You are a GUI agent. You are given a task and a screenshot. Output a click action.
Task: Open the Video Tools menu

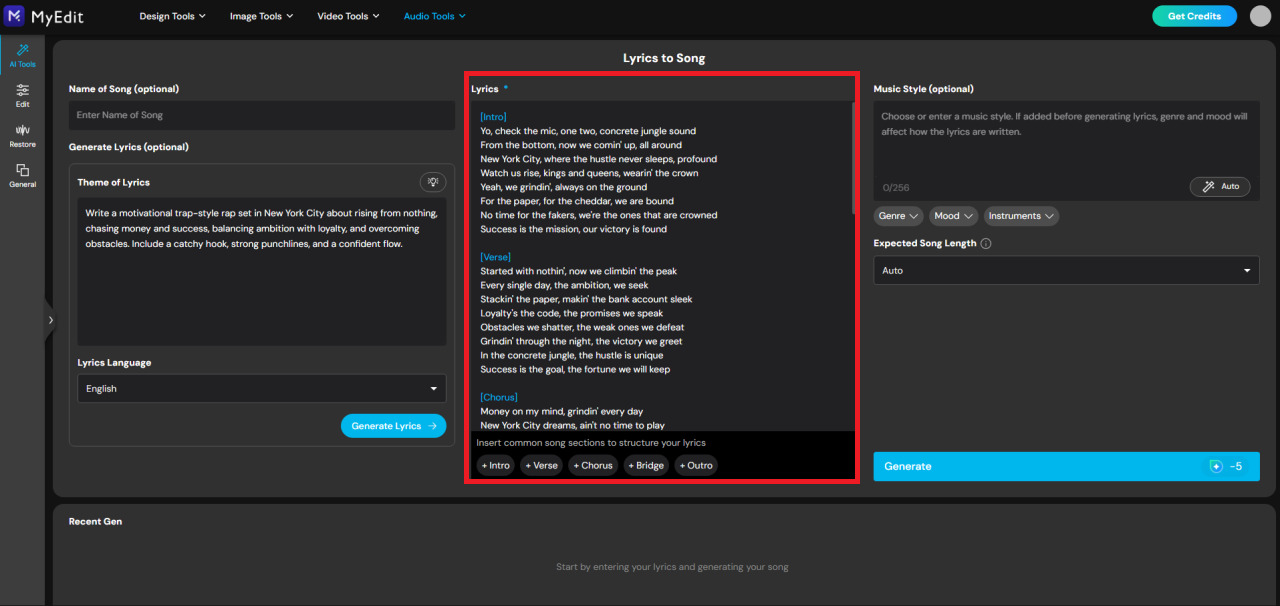347,15
